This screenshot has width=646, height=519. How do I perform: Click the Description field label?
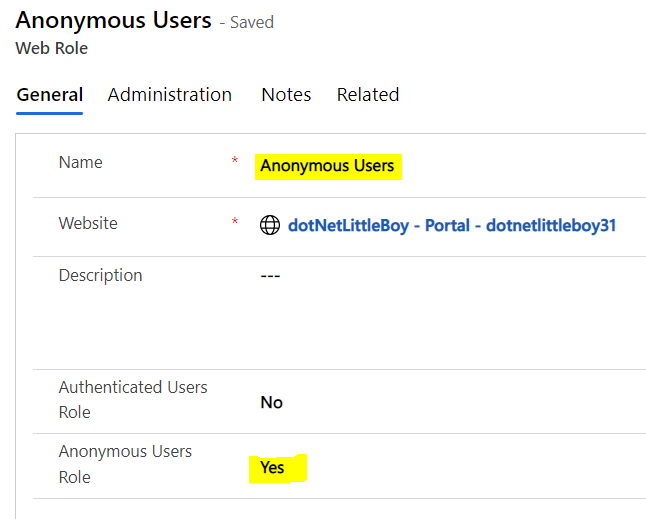[x=101, y=276]
